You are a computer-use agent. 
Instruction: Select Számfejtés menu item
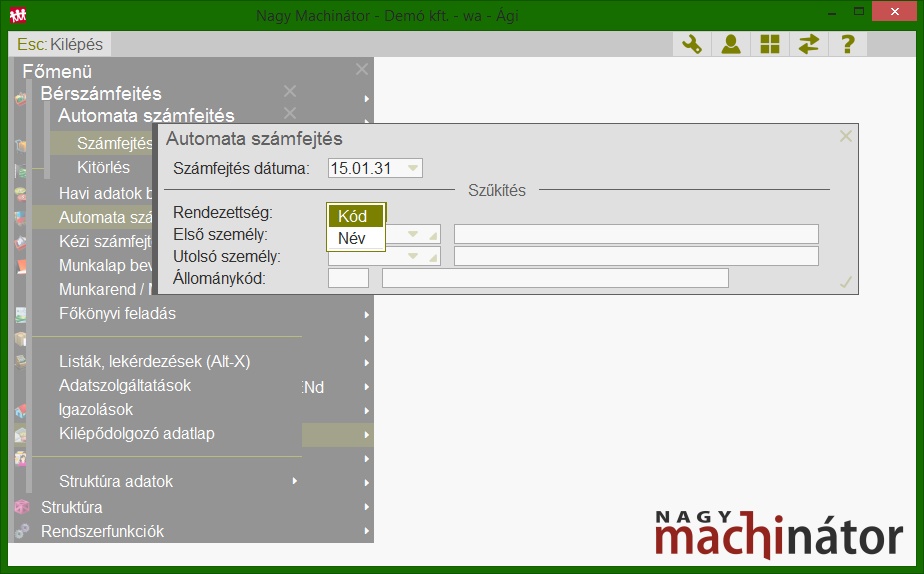(101, 143)
